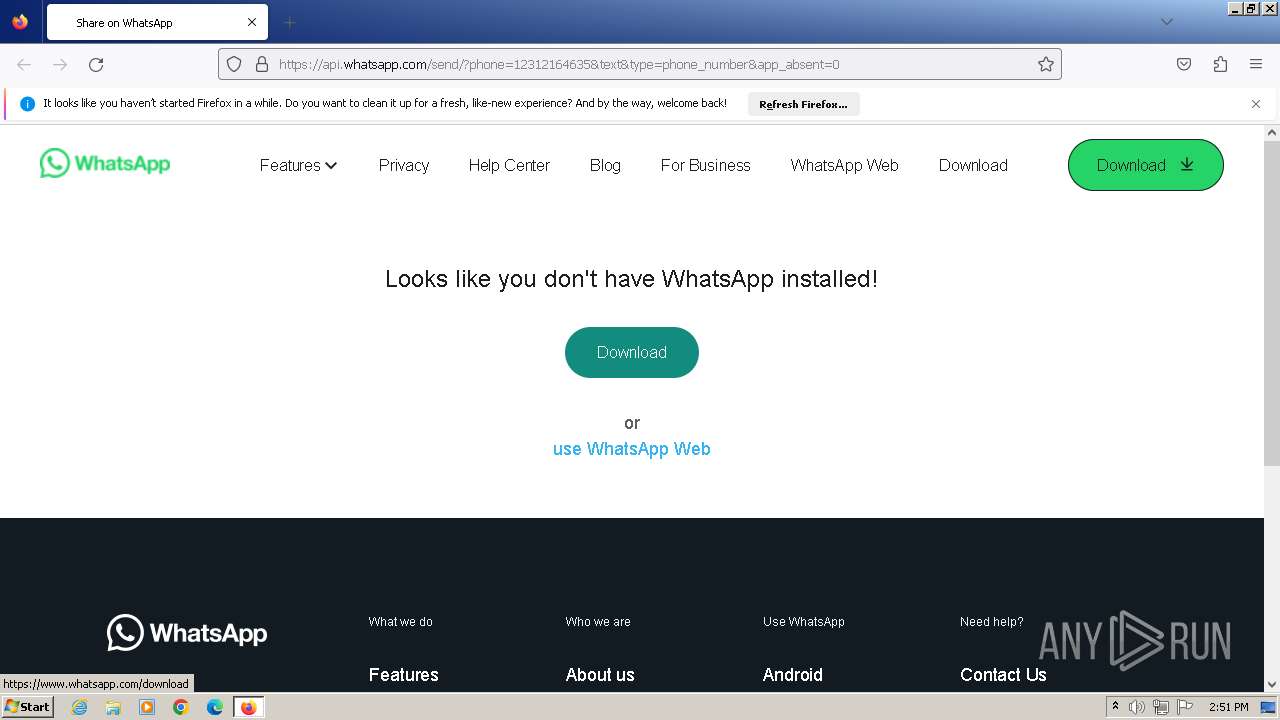Click the URL address bar
This screenshot has height=720, width=1280.
[640, 64]
